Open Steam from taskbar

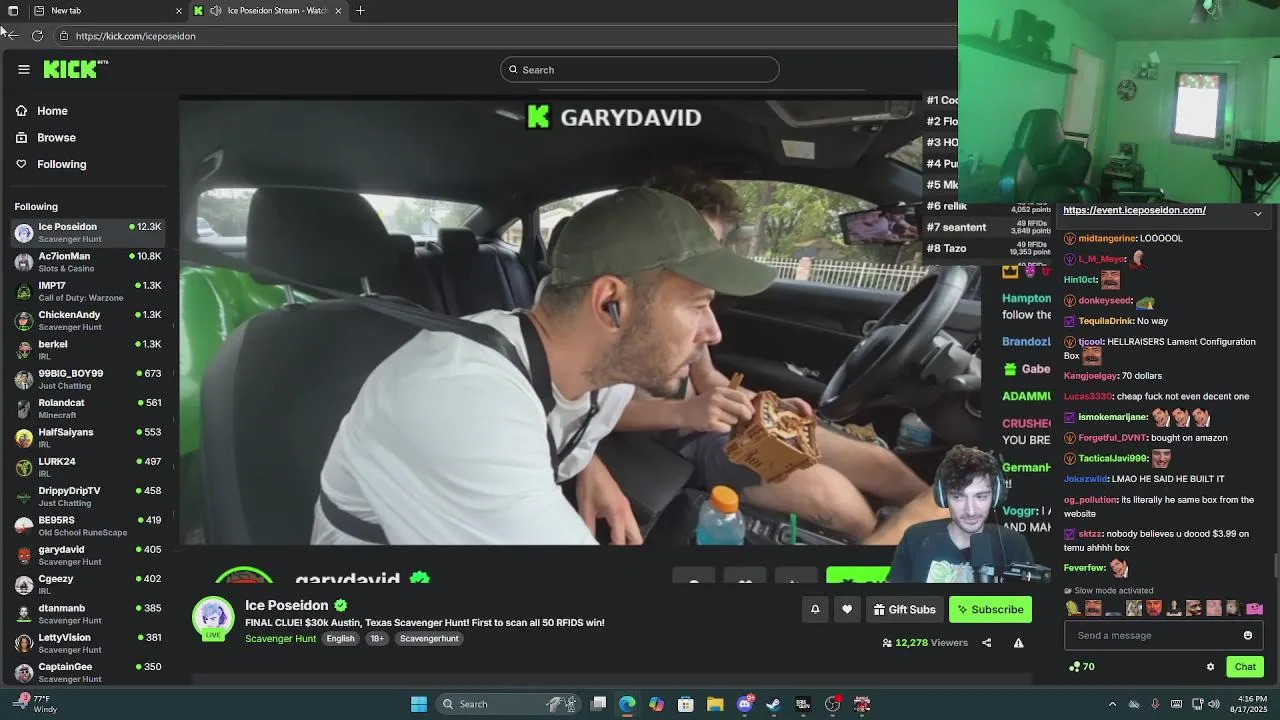tap(773, 704)
